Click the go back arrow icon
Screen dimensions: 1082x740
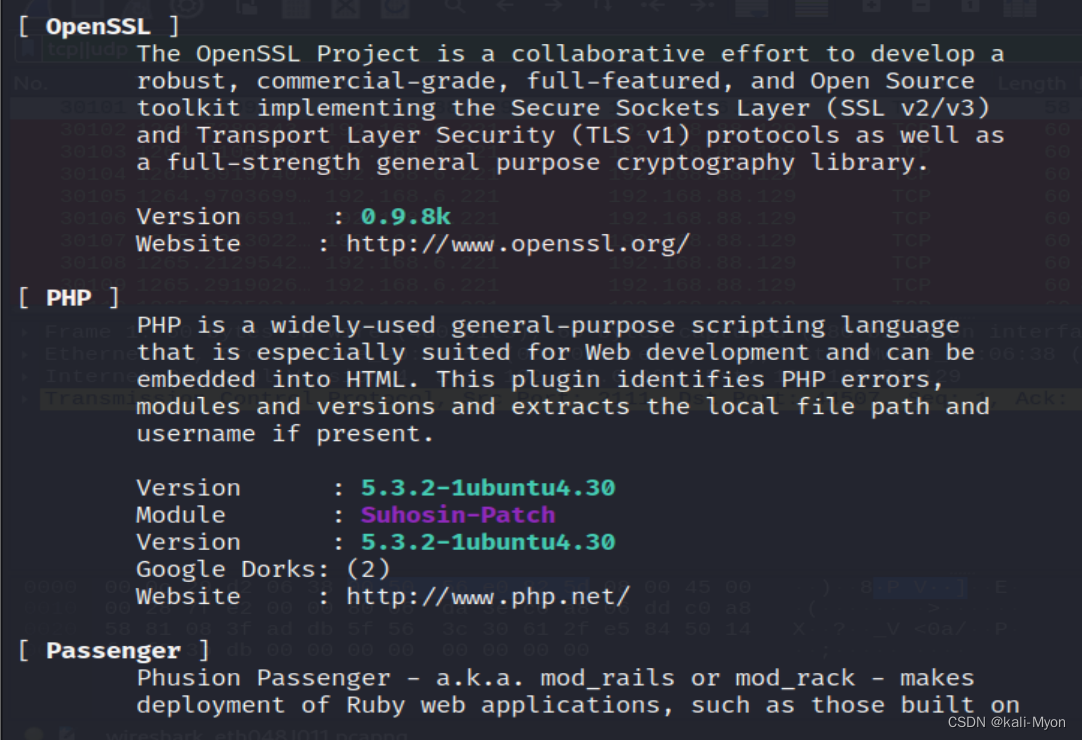(x=505, y=5)
